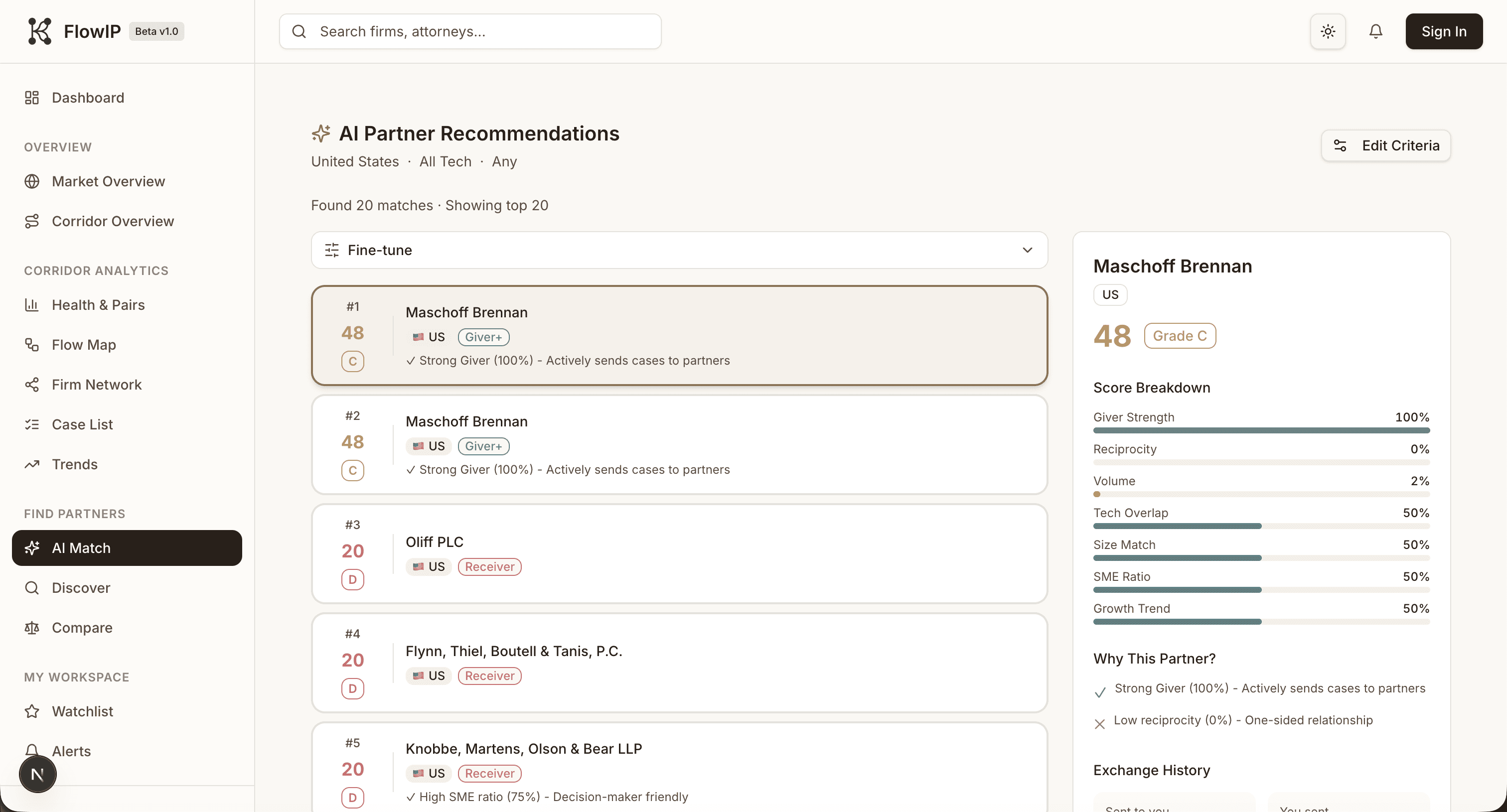Viewport: 1507px width, 812px height.
Task: Click the Corridor Overview icon
Action: click(x=32, y=221)
